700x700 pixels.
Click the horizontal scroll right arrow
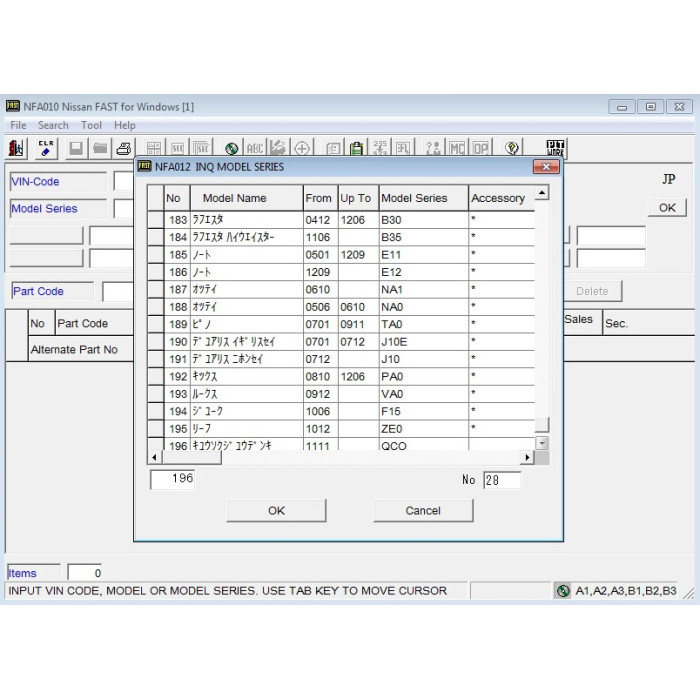[528, 458]
